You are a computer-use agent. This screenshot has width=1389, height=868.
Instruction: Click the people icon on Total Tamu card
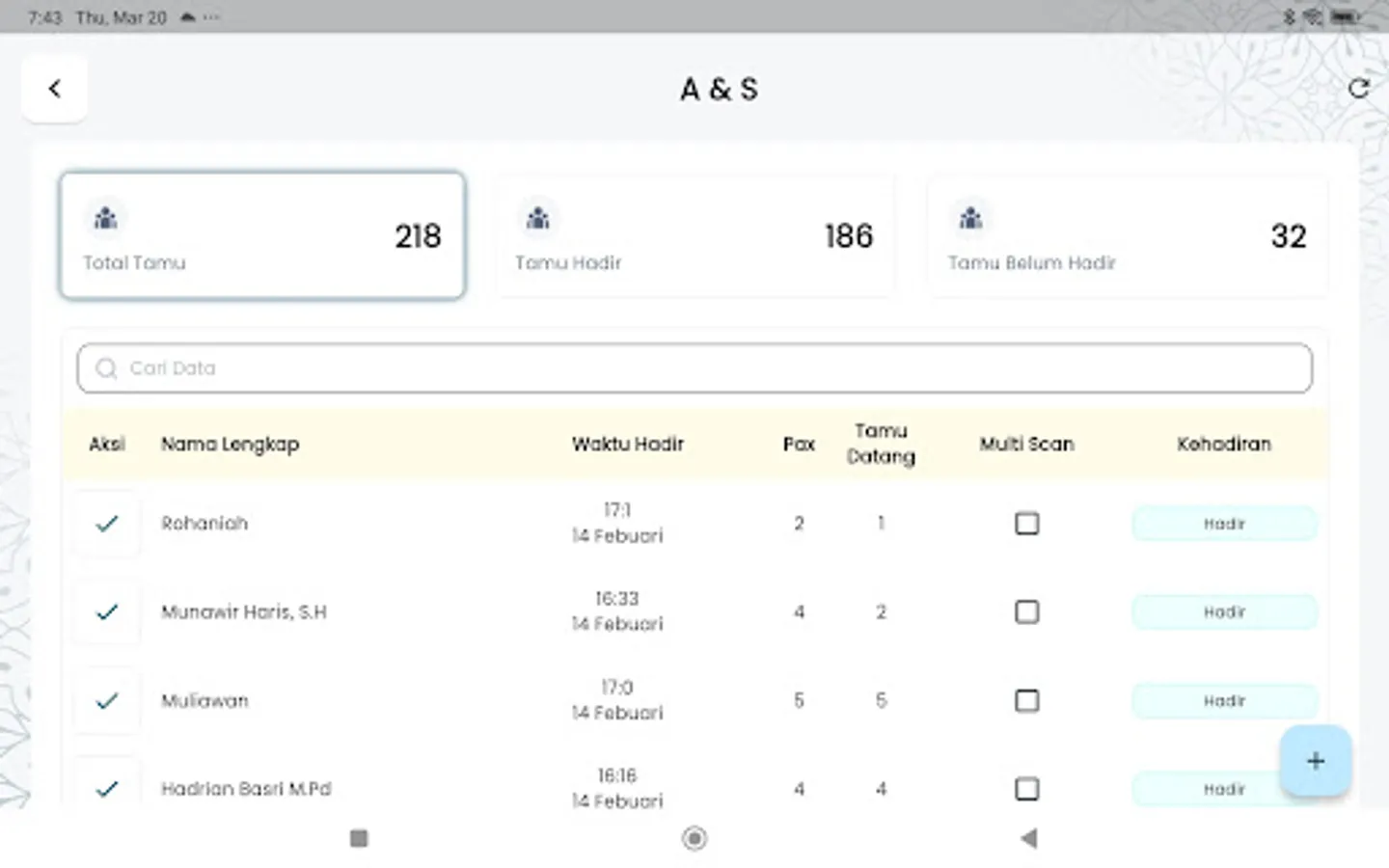106,217
